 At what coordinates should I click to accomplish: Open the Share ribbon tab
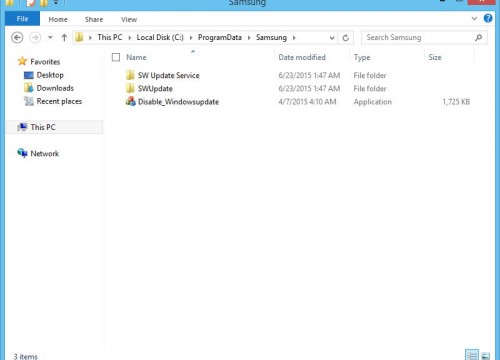(x=94, y=19)
